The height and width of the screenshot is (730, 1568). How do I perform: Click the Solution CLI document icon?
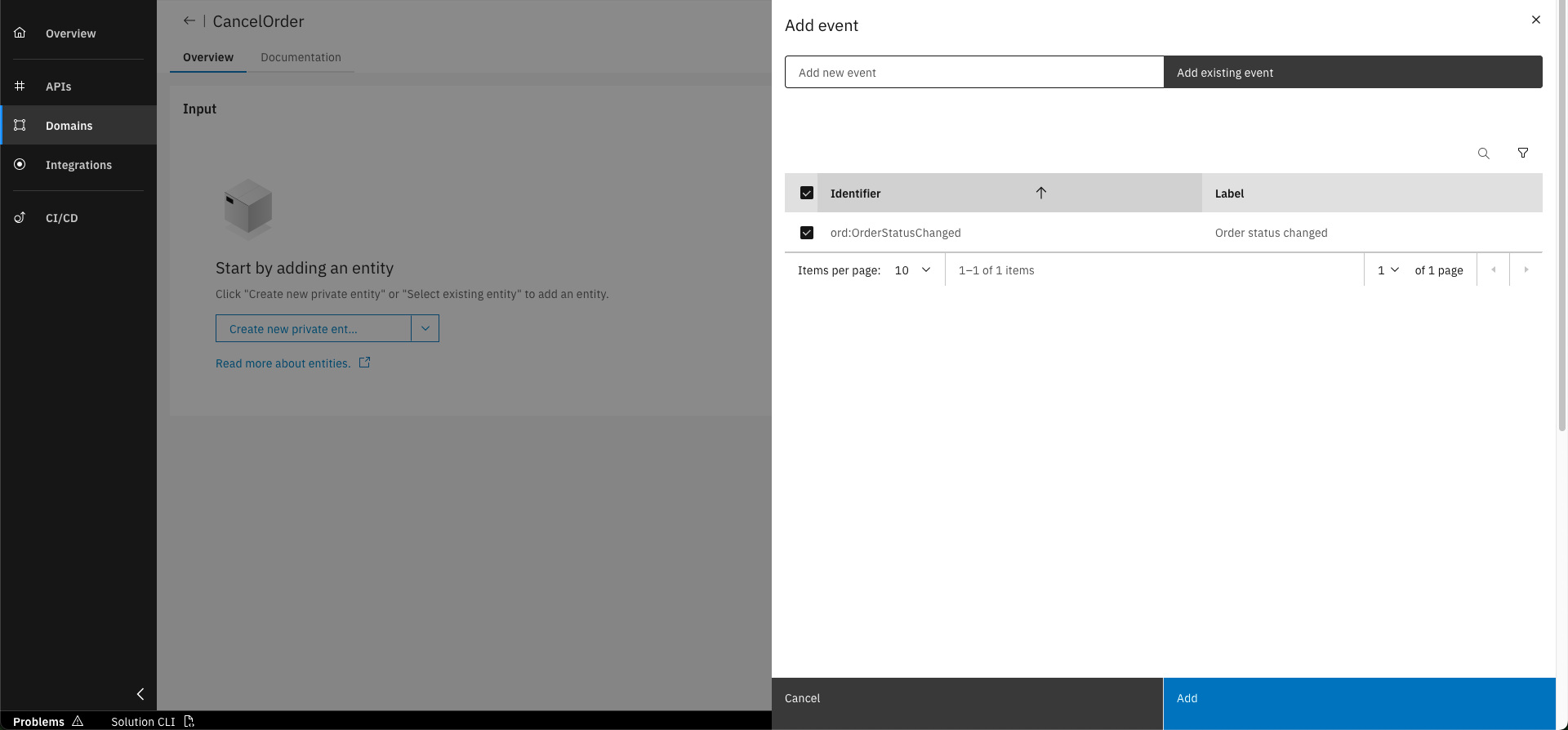[189, 721]
